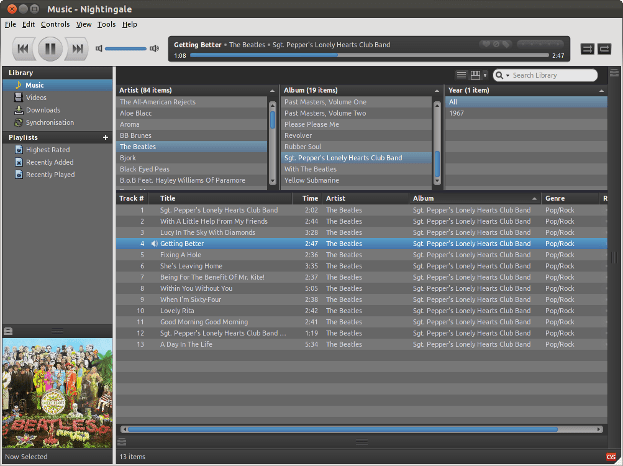Skip to the previous track

tap(24, 47)
